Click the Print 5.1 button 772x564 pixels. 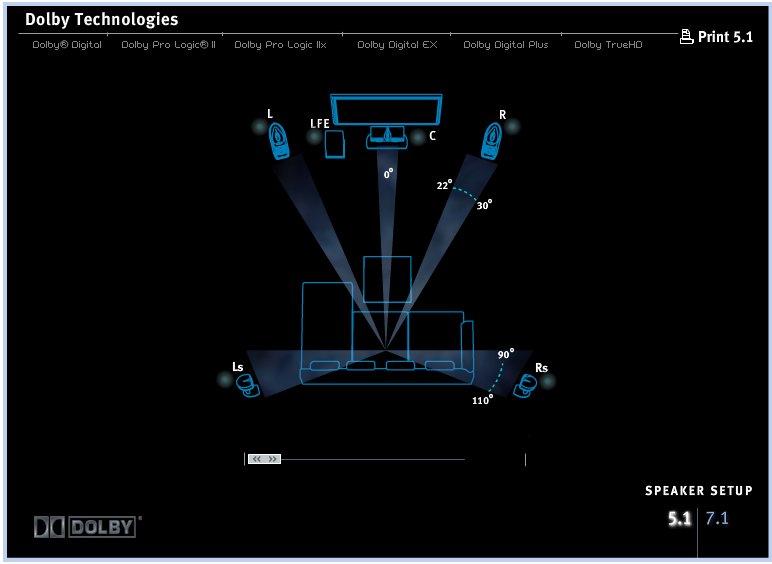tap(716, 37)
